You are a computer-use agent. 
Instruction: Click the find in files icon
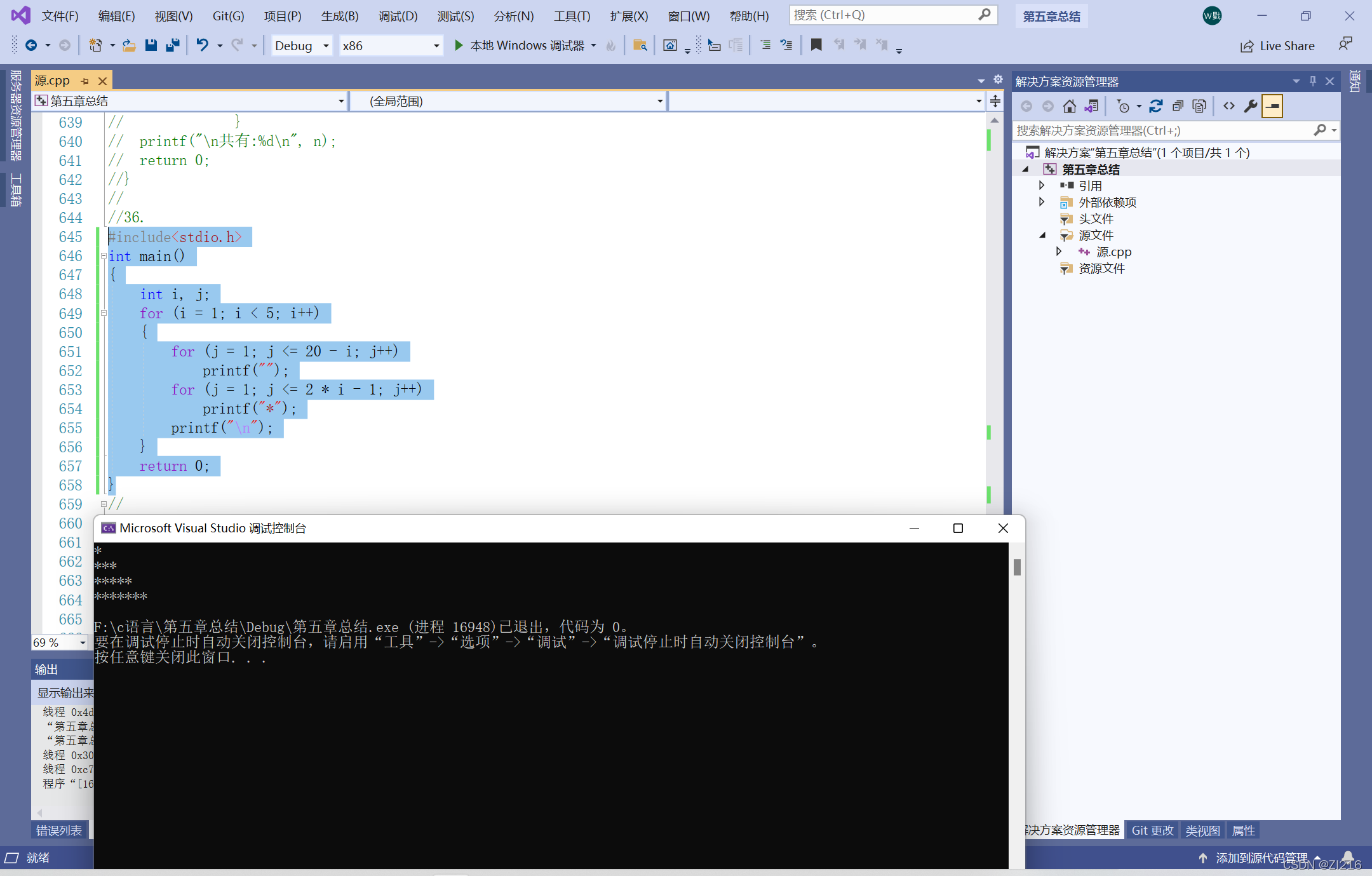pos(640,45)
